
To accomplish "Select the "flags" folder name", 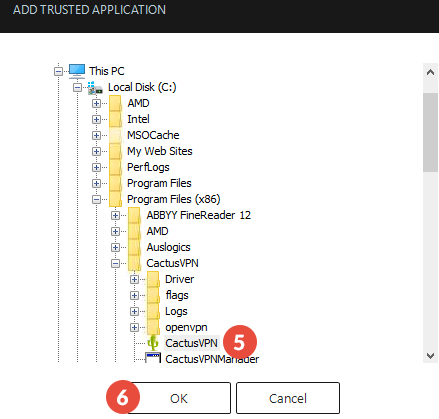I will 177,295.
